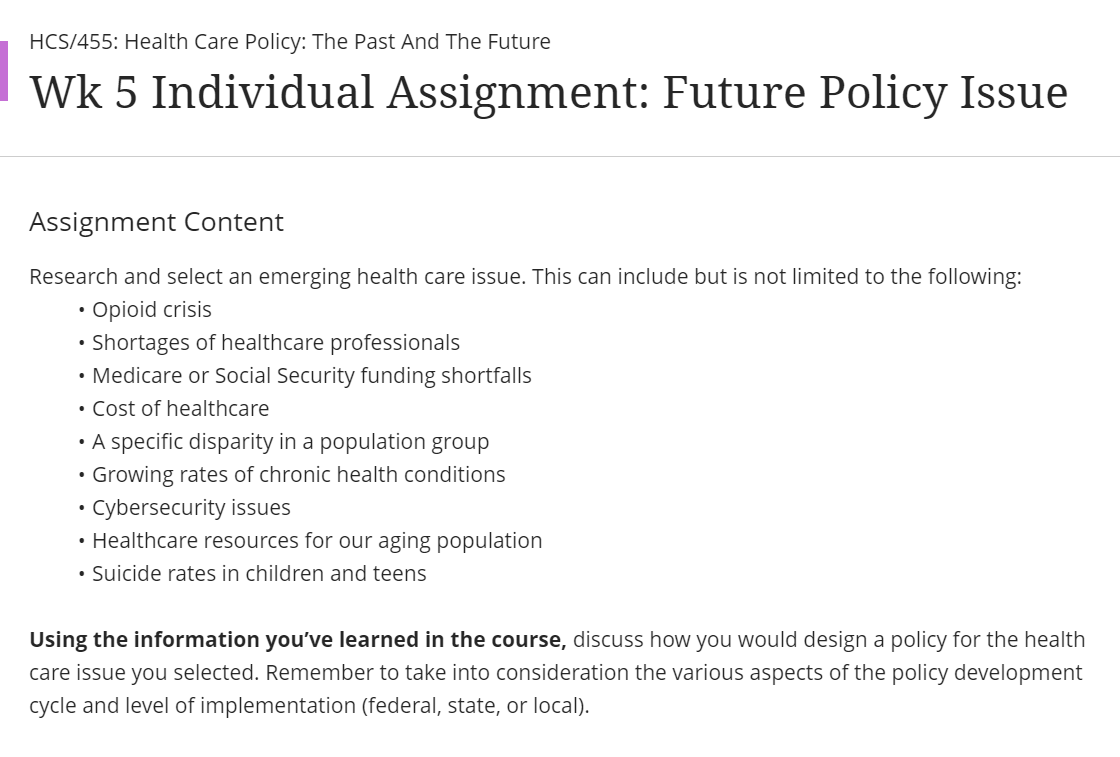Click the words Future Policy Issue in title
This screenshot has height=757, width=1120.
865,93
